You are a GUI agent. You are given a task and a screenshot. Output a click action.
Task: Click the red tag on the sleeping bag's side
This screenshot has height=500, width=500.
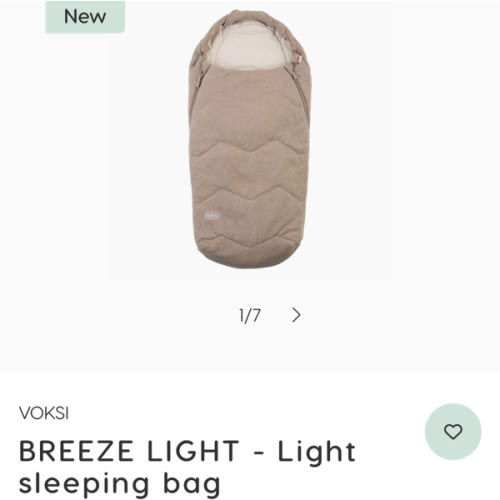pos(298,60)
